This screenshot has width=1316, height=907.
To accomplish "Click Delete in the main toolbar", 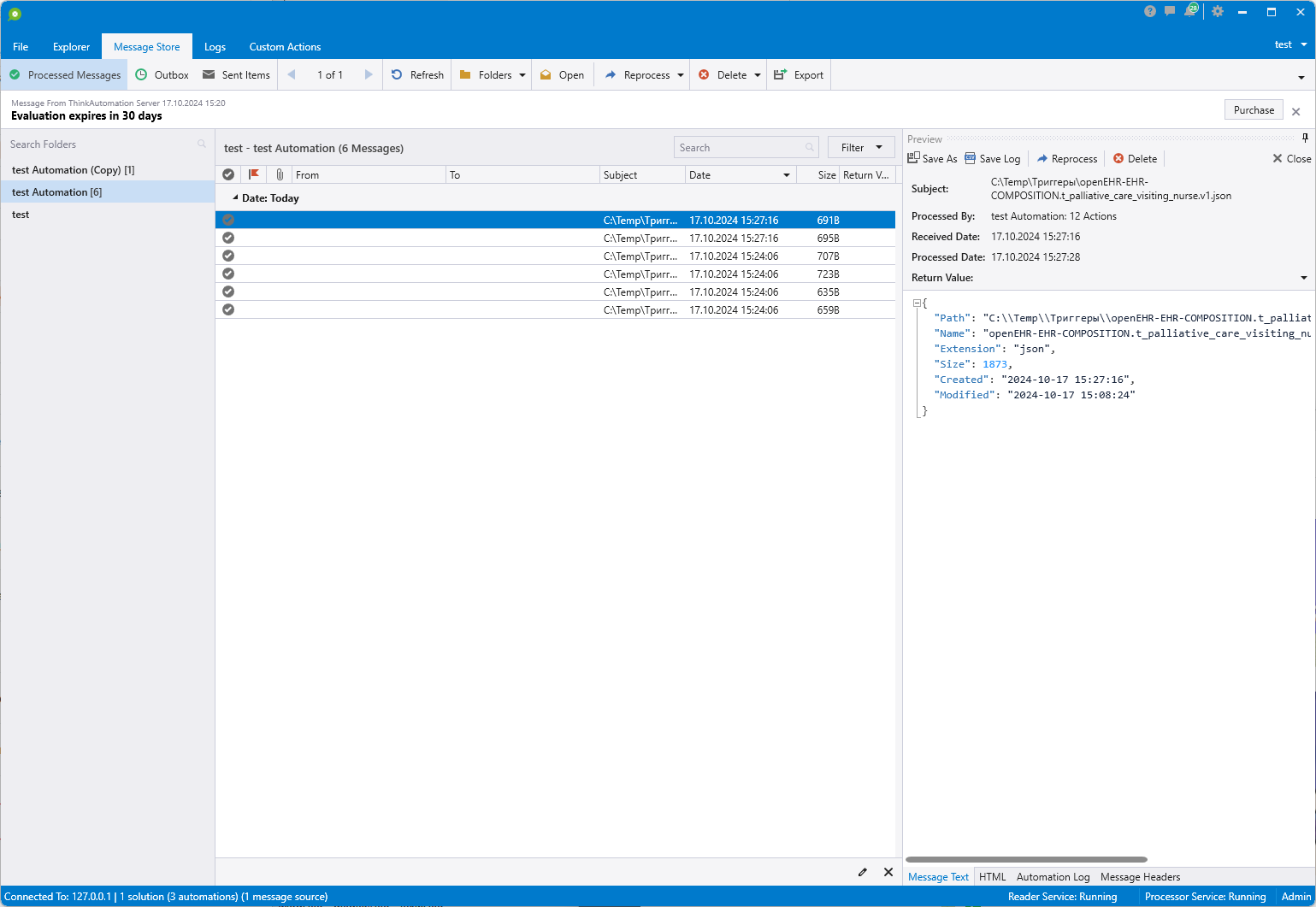I will click(x=723, y=74).
